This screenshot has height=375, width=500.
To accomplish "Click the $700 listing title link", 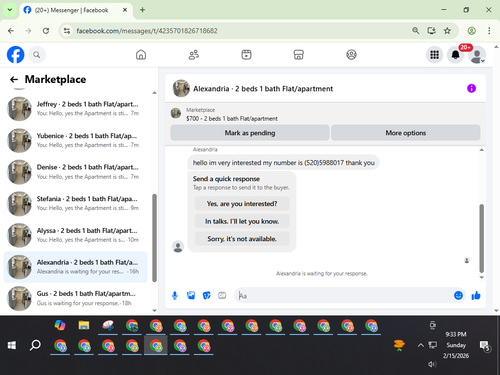I will [232, 119].
